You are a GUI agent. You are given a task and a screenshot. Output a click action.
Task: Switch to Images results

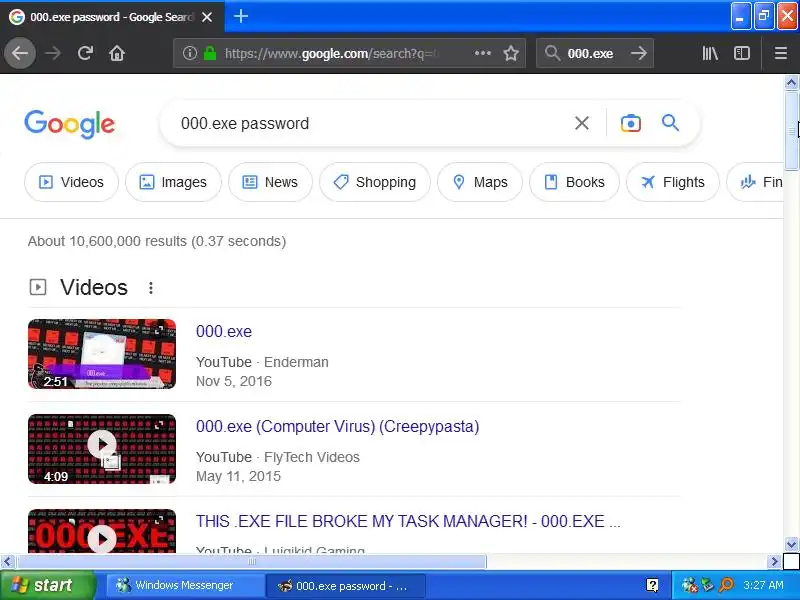point(173,182)
